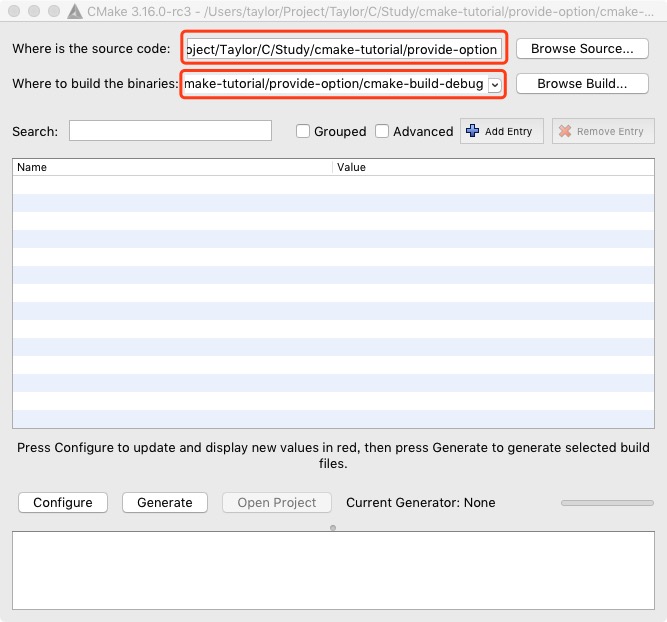Image resolution: width=667 pixels, height=622 pixels.
Task: Enable the Grouped checkbox
Action: coord(303,132)
